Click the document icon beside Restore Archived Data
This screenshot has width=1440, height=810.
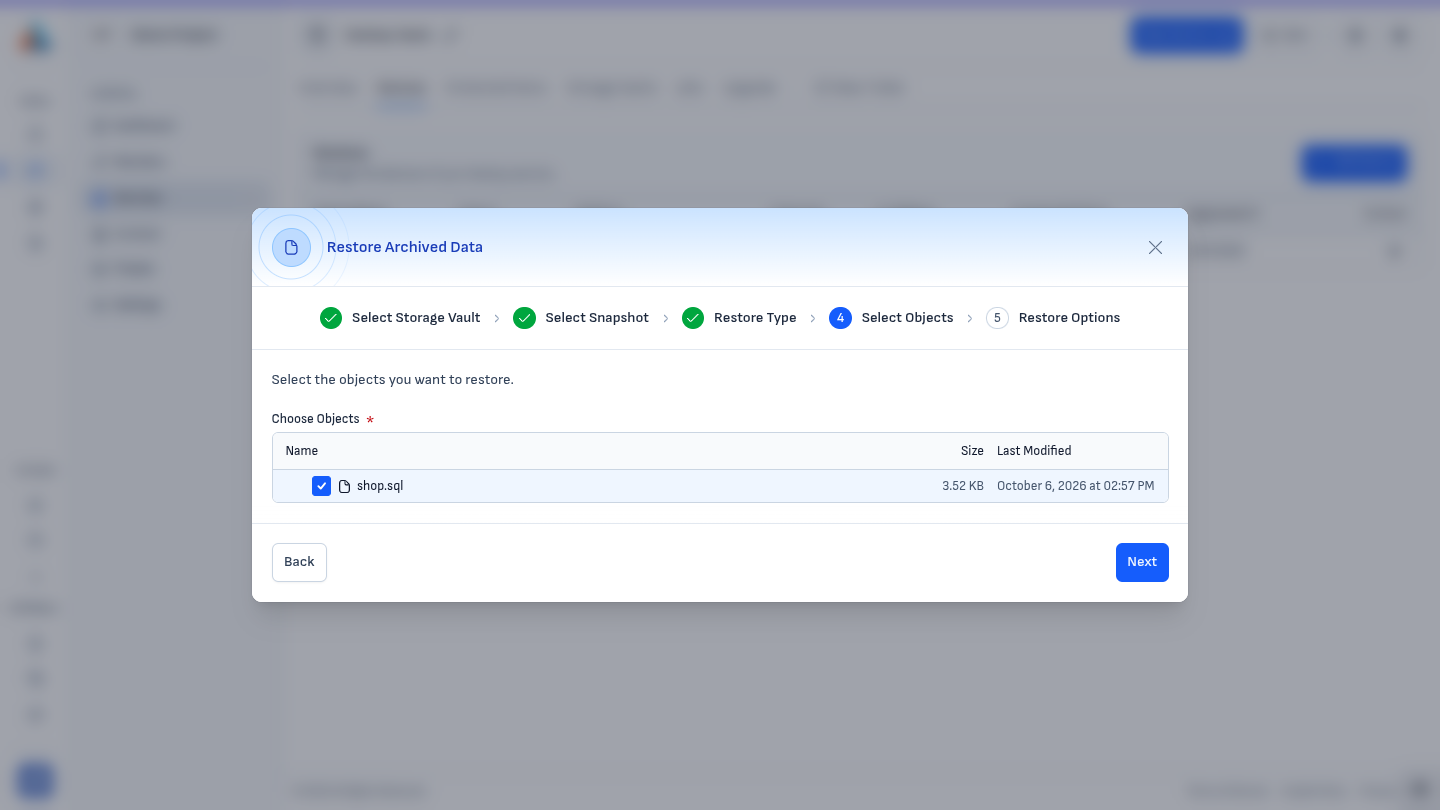[x=291, y=247]
